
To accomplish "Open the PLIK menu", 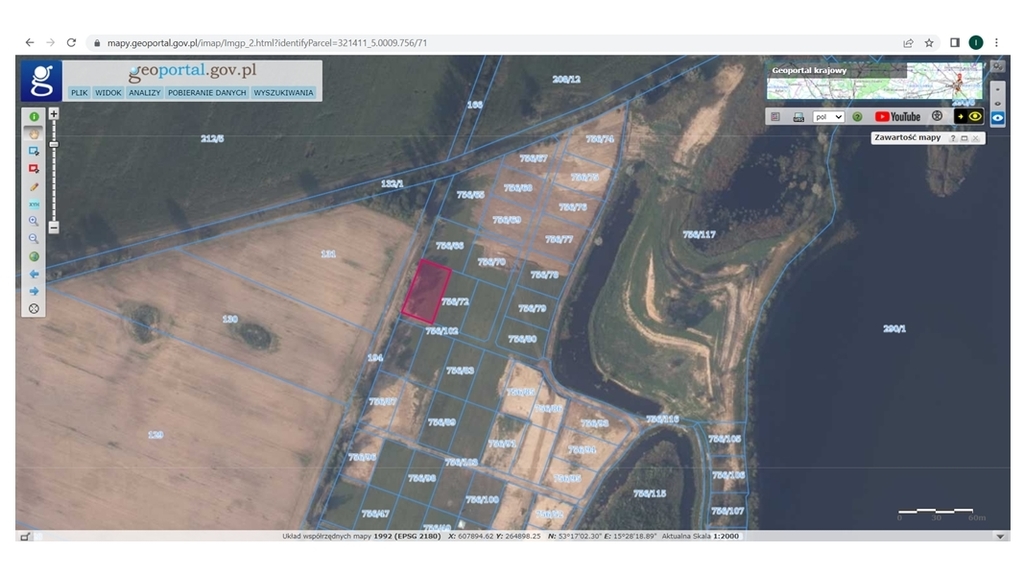I will tap(80, 93).
